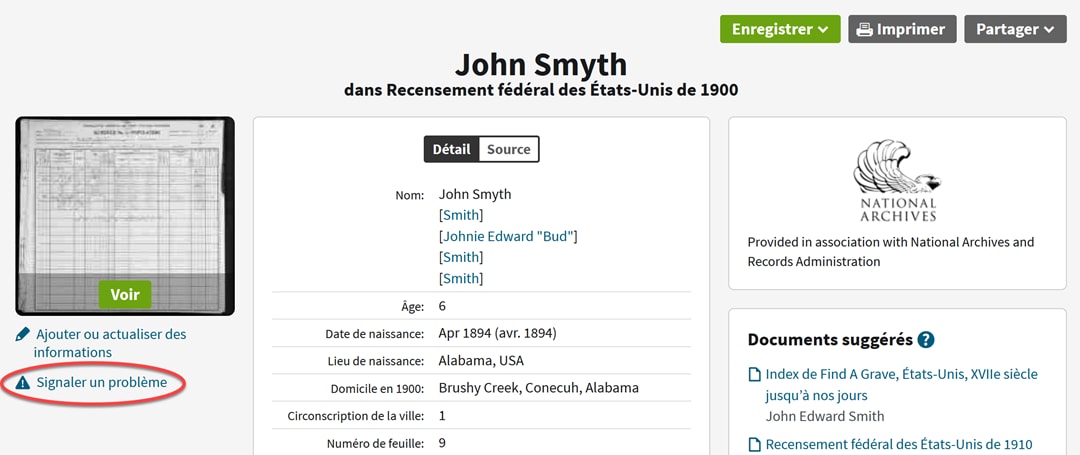Expand the Partager share dropdown

click(1015, 29)
